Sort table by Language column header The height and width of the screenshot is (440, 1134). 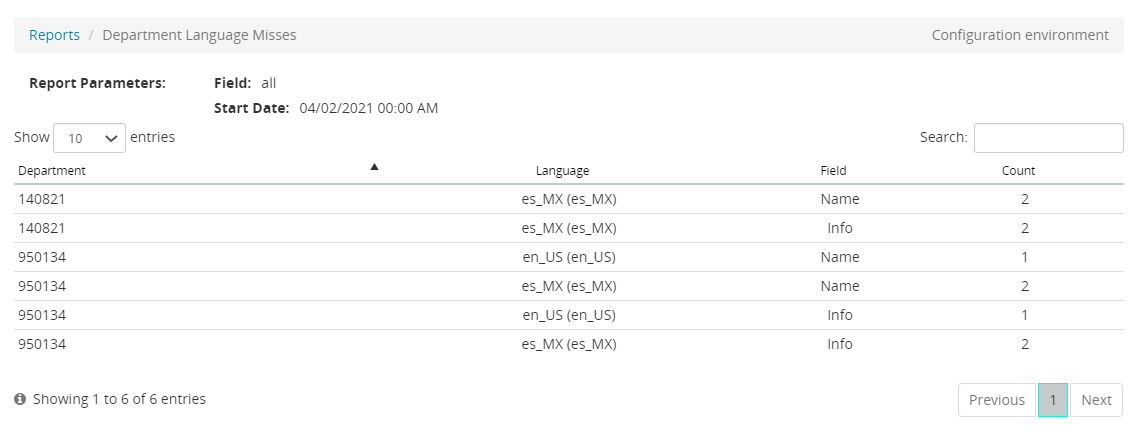pos(562,171)
